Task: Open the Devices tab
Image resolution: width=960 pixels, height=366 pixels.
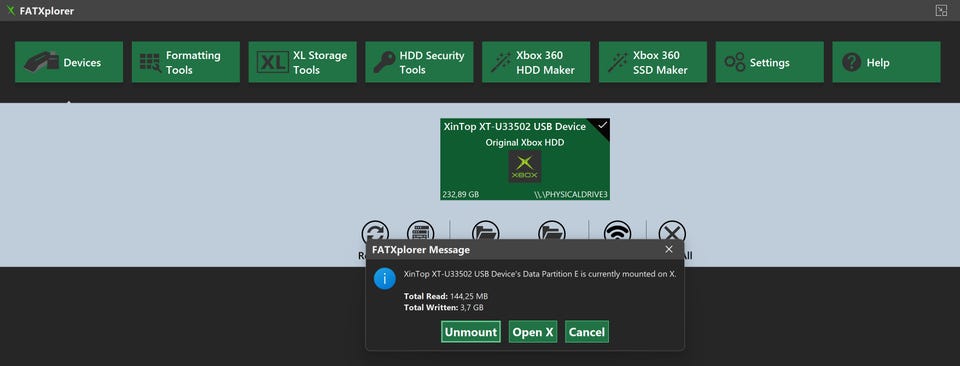Action: tap(69, 62)
